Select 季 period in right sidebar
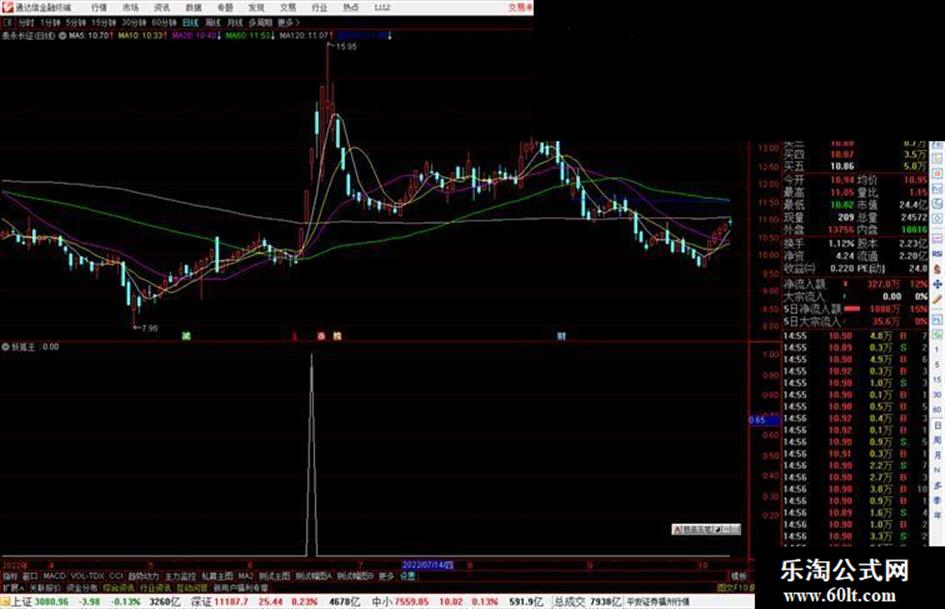This screenshot has width=945, height=609. pos(937,500)
